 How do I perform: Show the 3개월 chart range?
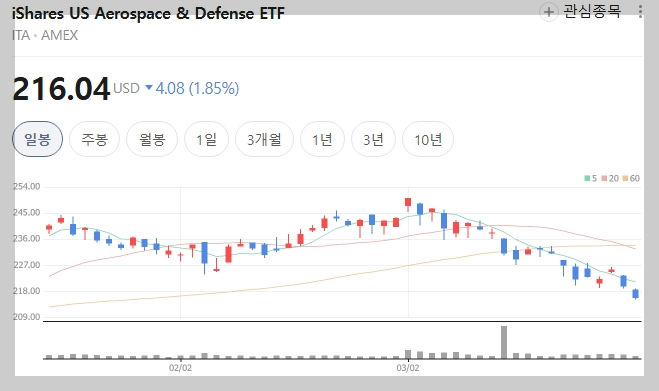click(x=264, y=139)
